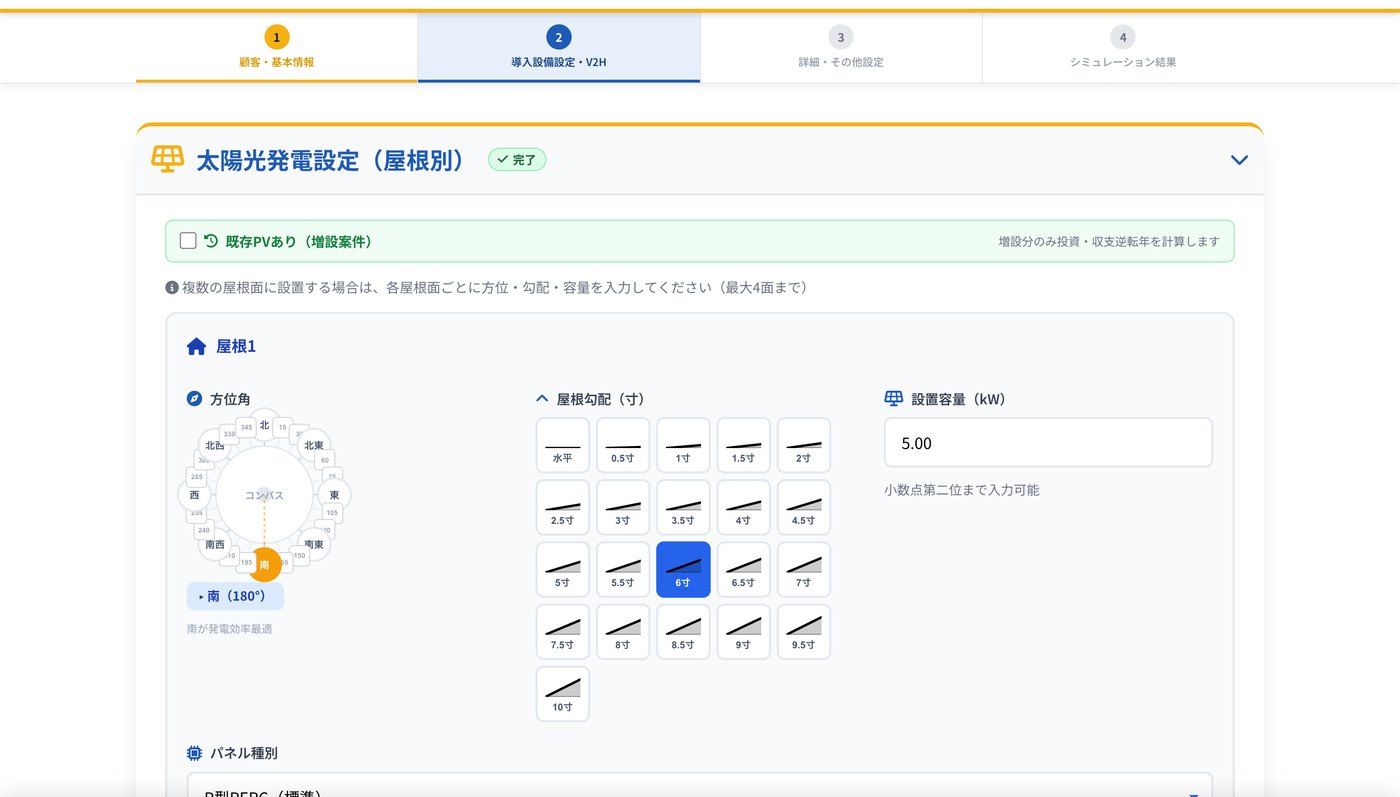The width and height of the screenshot is (1400, 797).
Task: Collapse the 屋根勾配 pitch selector chevron
Action: tap(543, 399)
